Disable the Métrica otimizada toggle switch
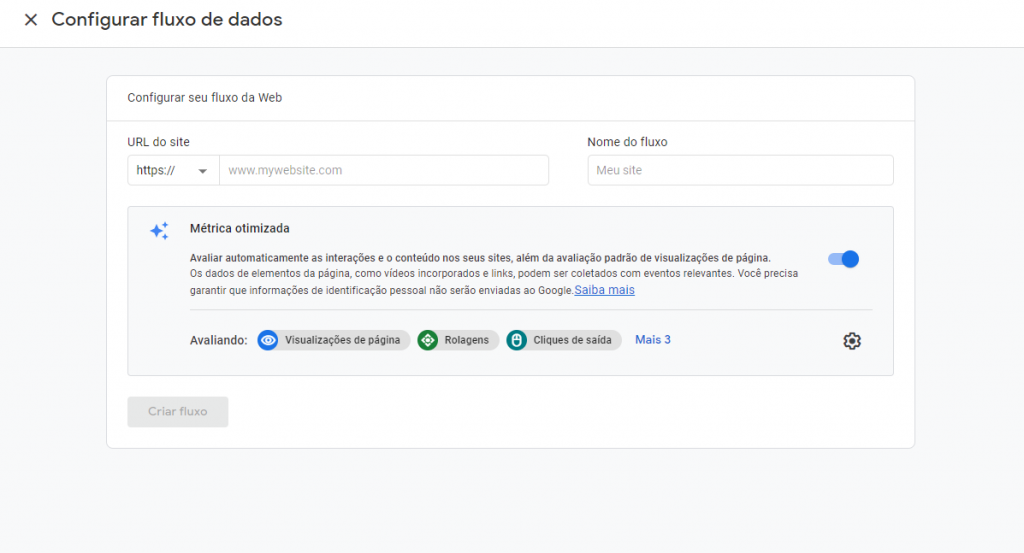Viewport: 1024px width, 553px height. pyautogui.click(x=843, y=259)
